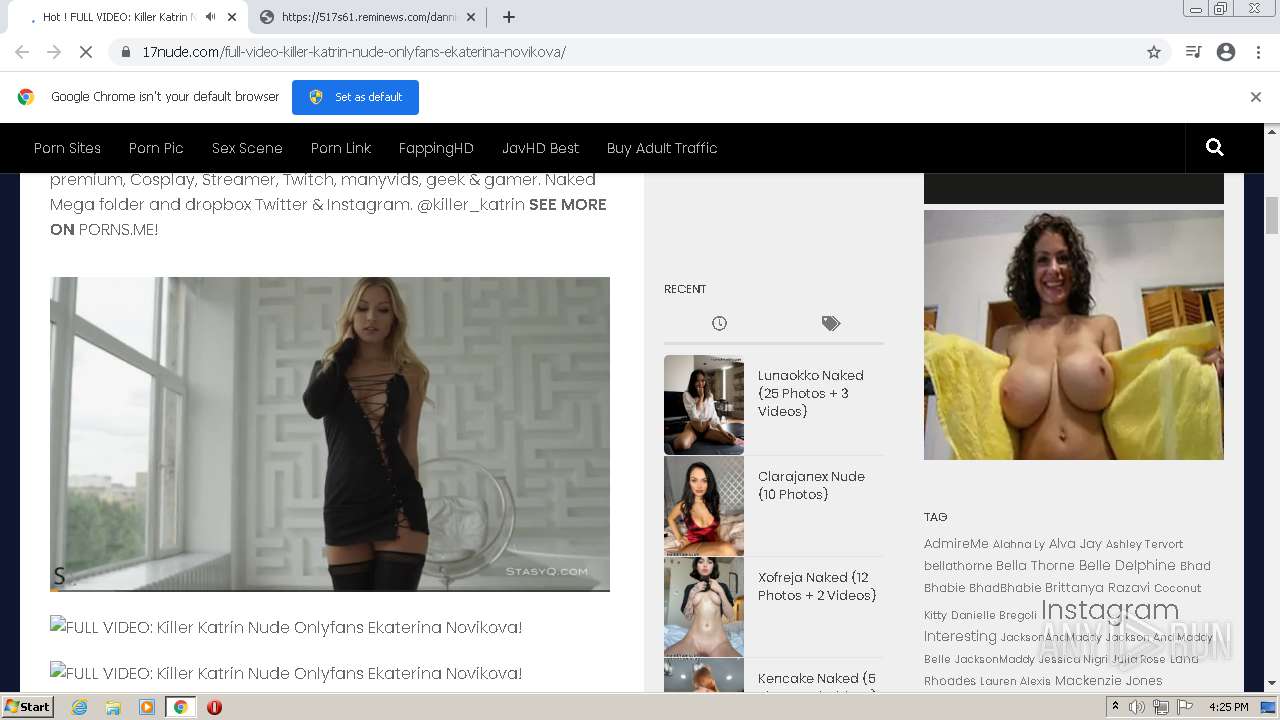Bookmark this page with the star icon

(1154, 52)
